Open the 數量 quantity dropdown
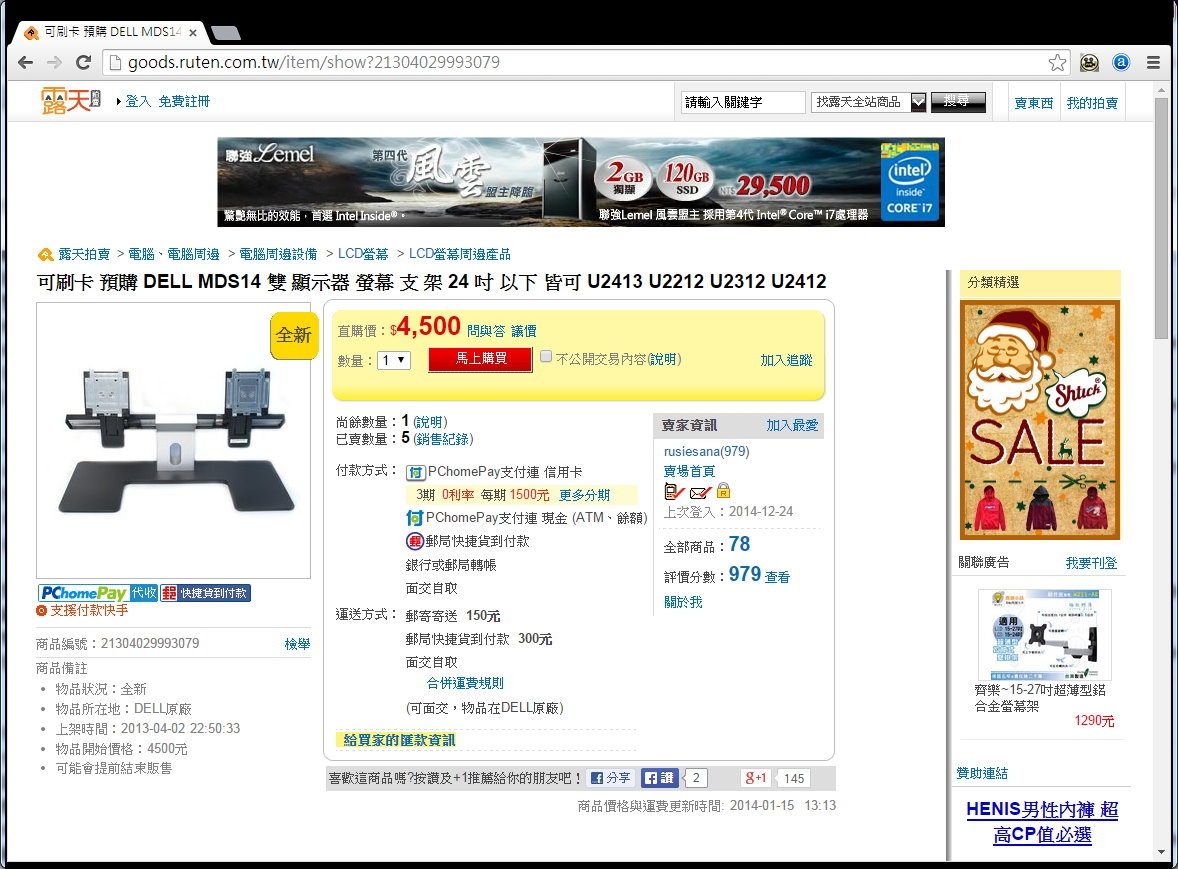Viewport: 1178px width, 869px height. point(394,361)
